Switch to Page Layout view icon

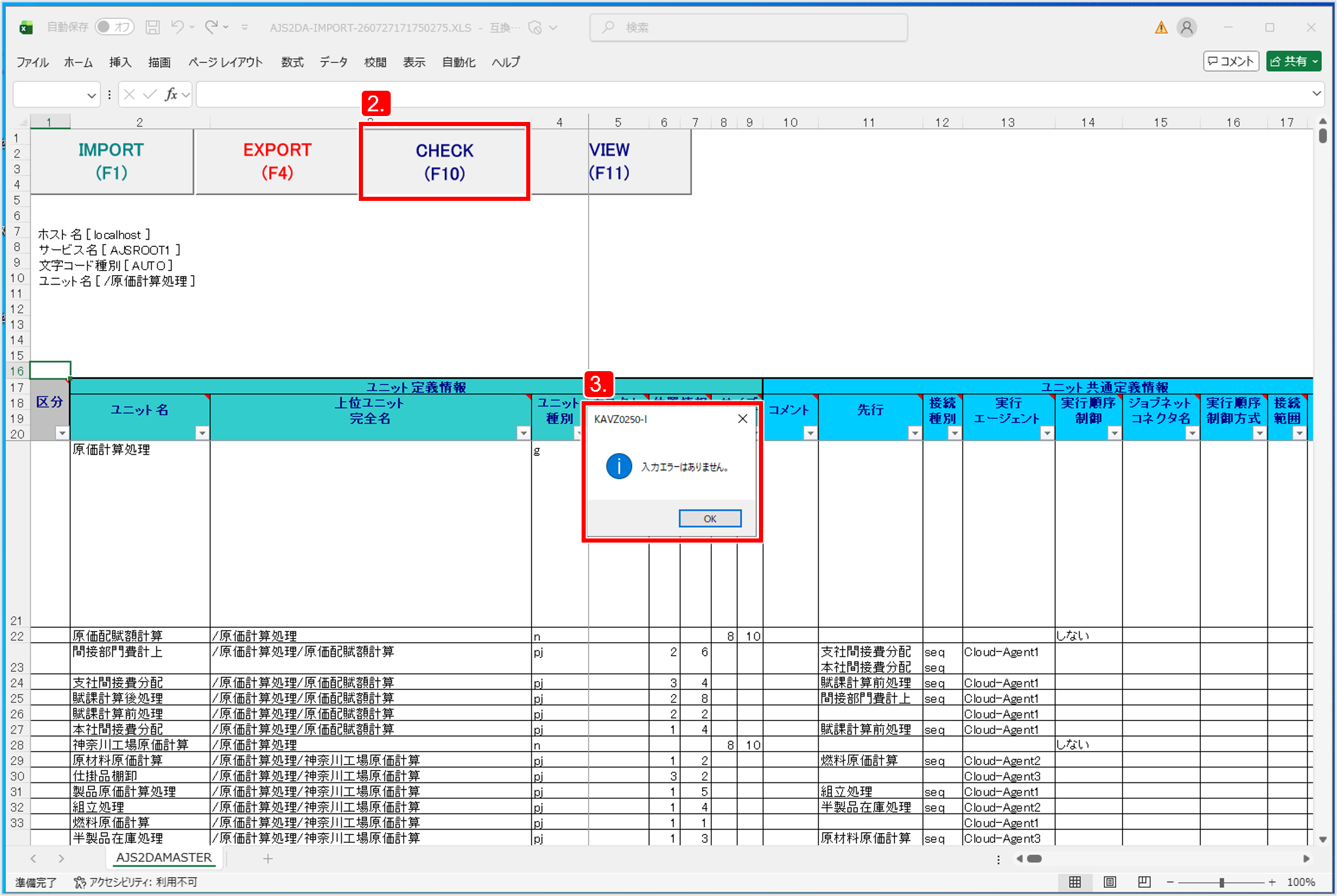[1110, 882]
